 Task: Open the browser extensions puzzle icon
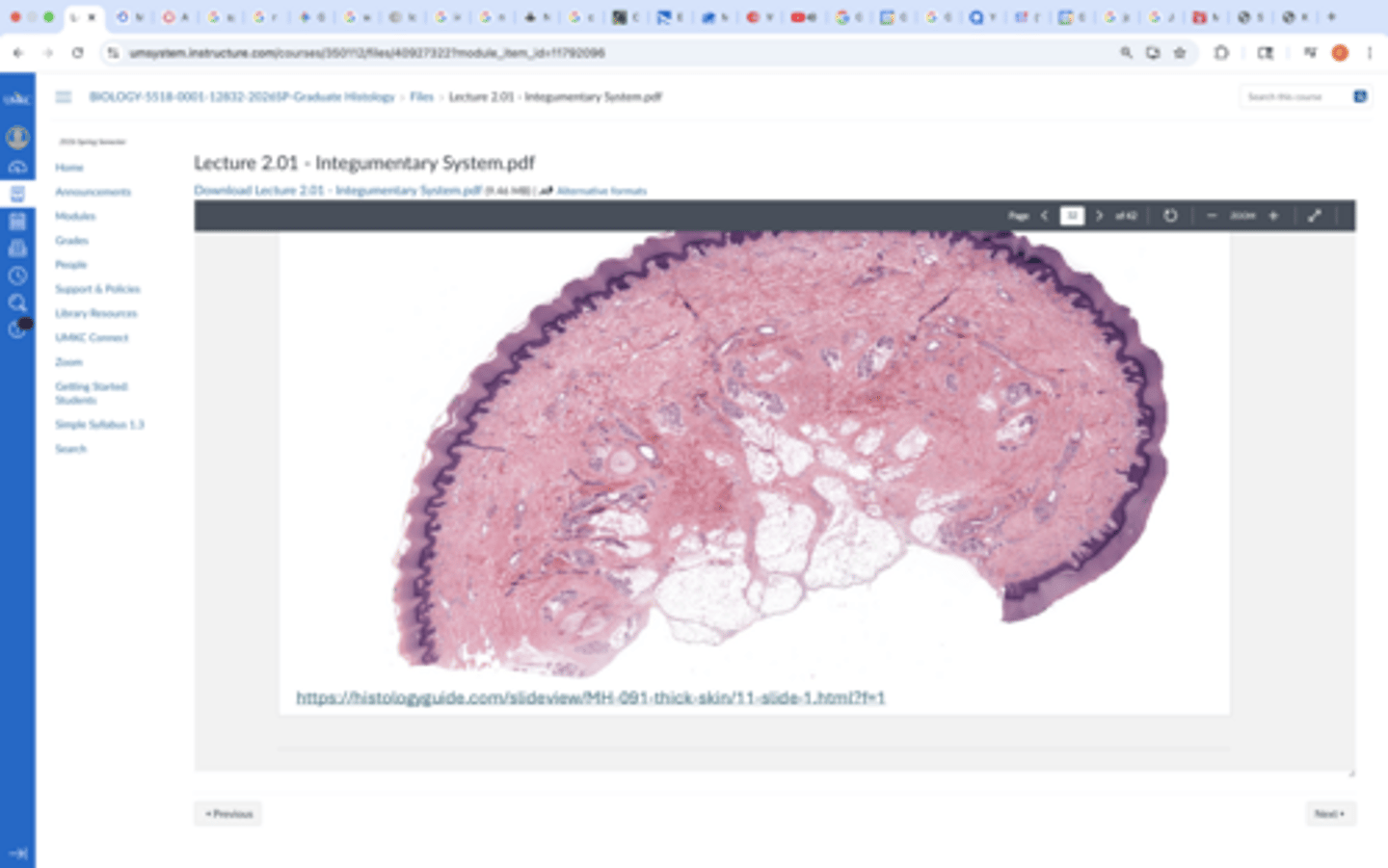coord(1221,53)
